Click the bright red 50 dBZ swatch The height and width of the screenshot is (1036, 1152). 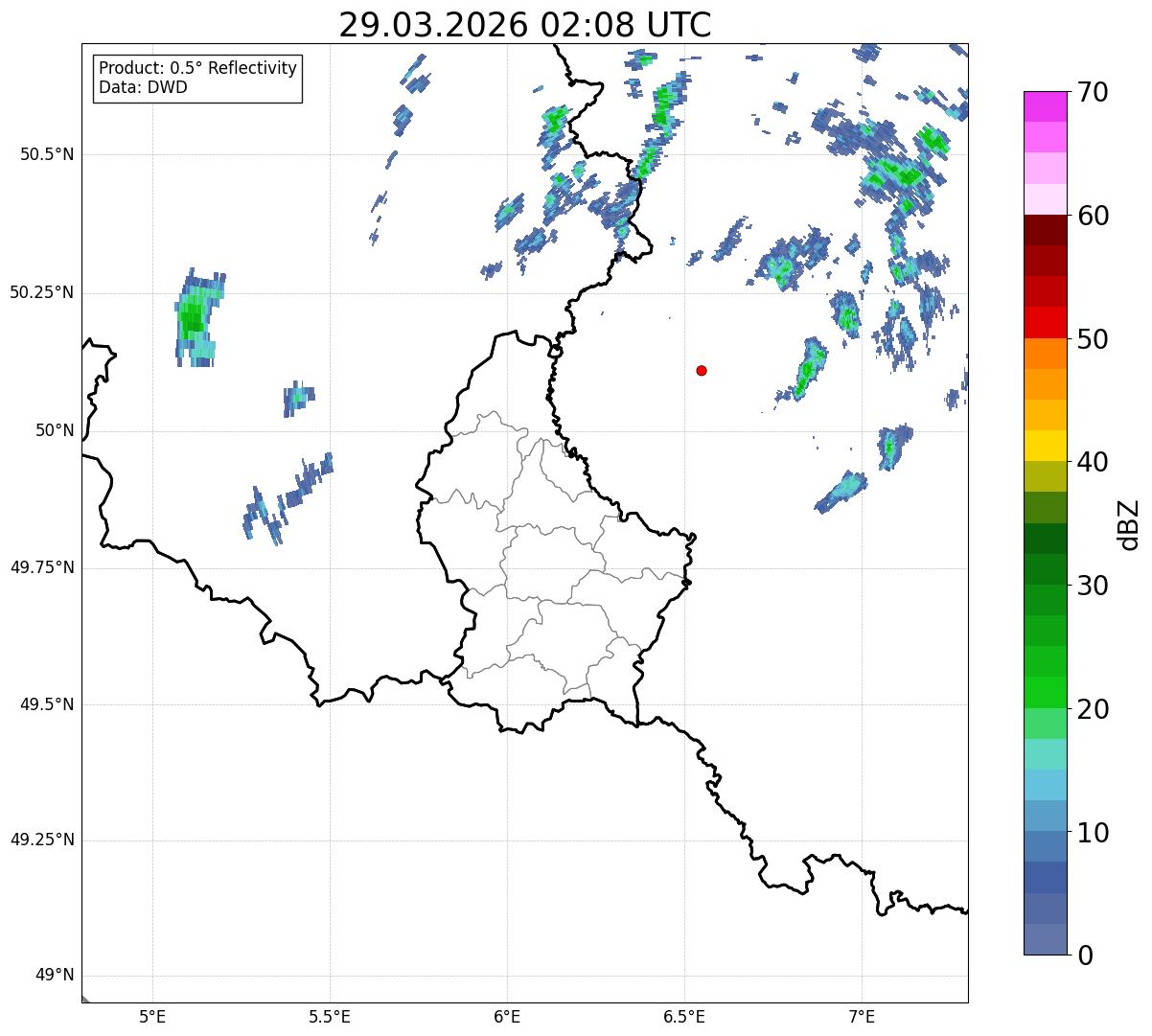point(1046,323)
